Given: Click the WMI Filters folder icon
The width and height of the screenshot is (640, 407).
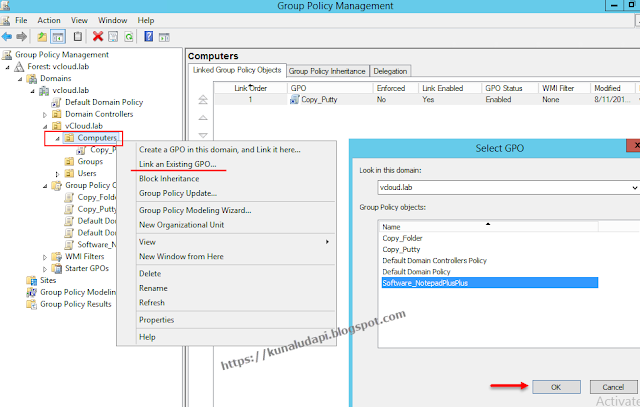Looking at the screenshot, I should pos(56,257).
